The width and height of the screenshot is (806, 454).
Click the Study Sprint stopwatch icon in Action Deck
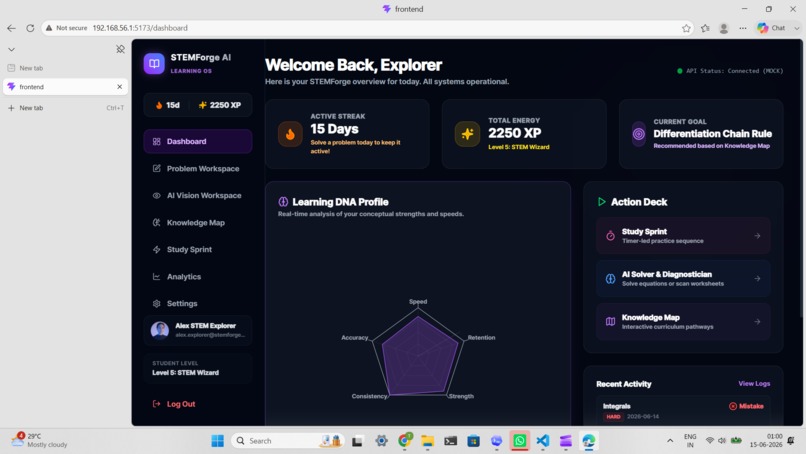pos(610,235)
